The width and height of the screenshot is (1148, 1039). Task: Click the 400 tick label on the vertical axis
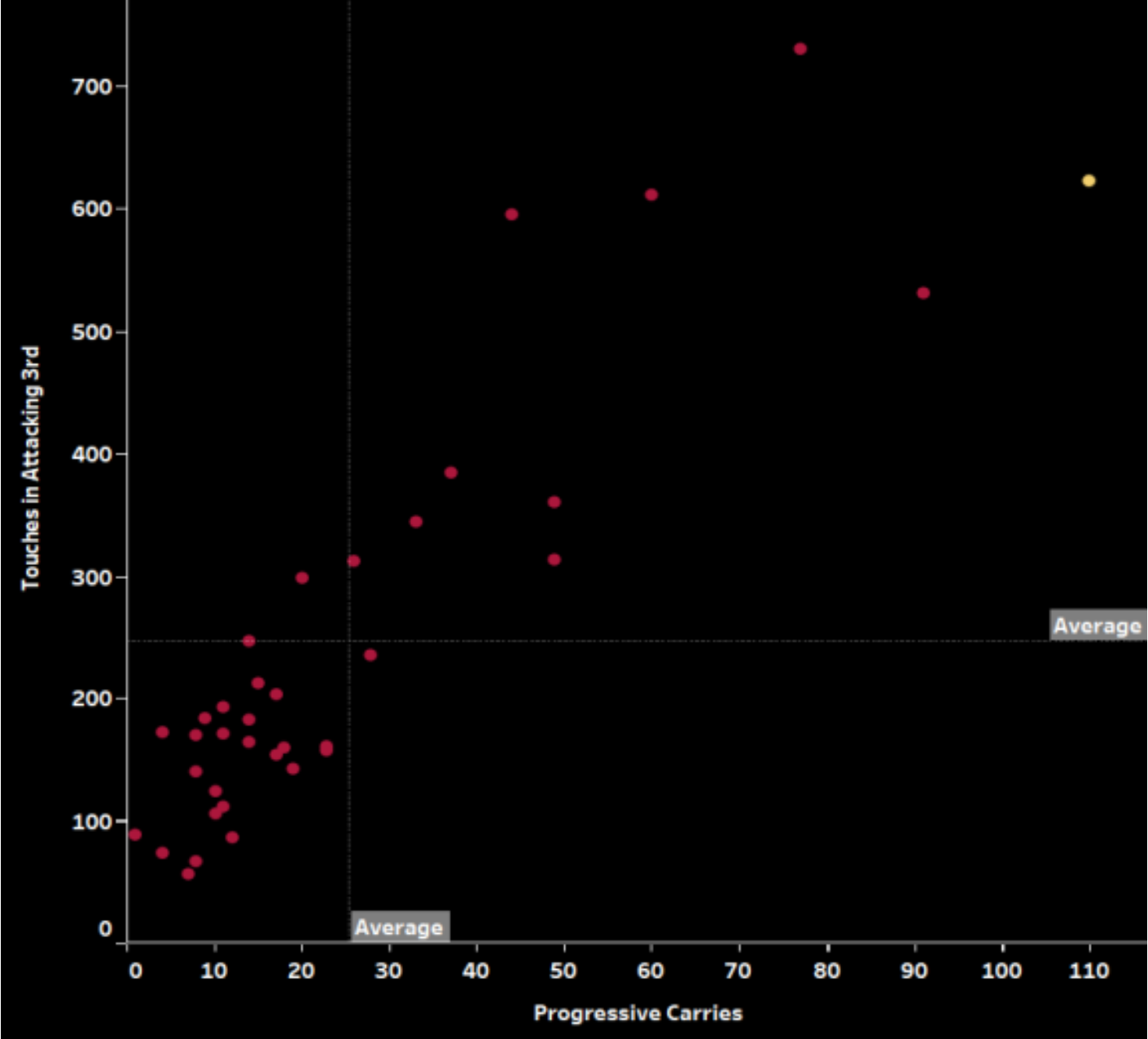91,454
